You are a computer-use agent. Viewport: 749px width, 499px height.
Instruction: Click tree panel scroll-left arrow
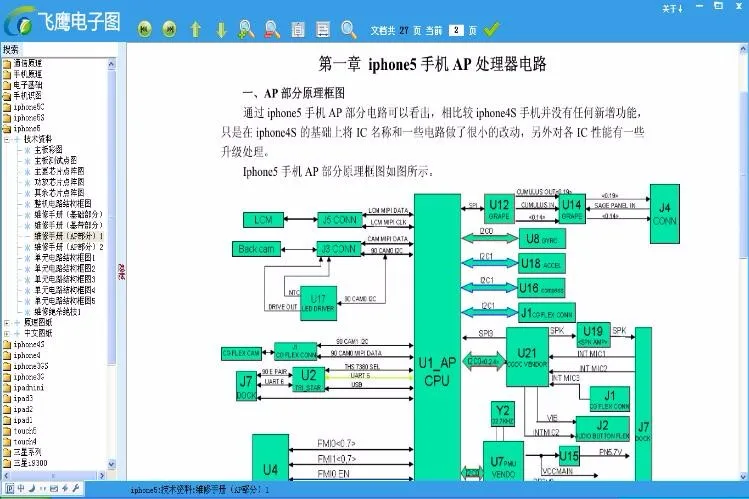tap(6, 476)
